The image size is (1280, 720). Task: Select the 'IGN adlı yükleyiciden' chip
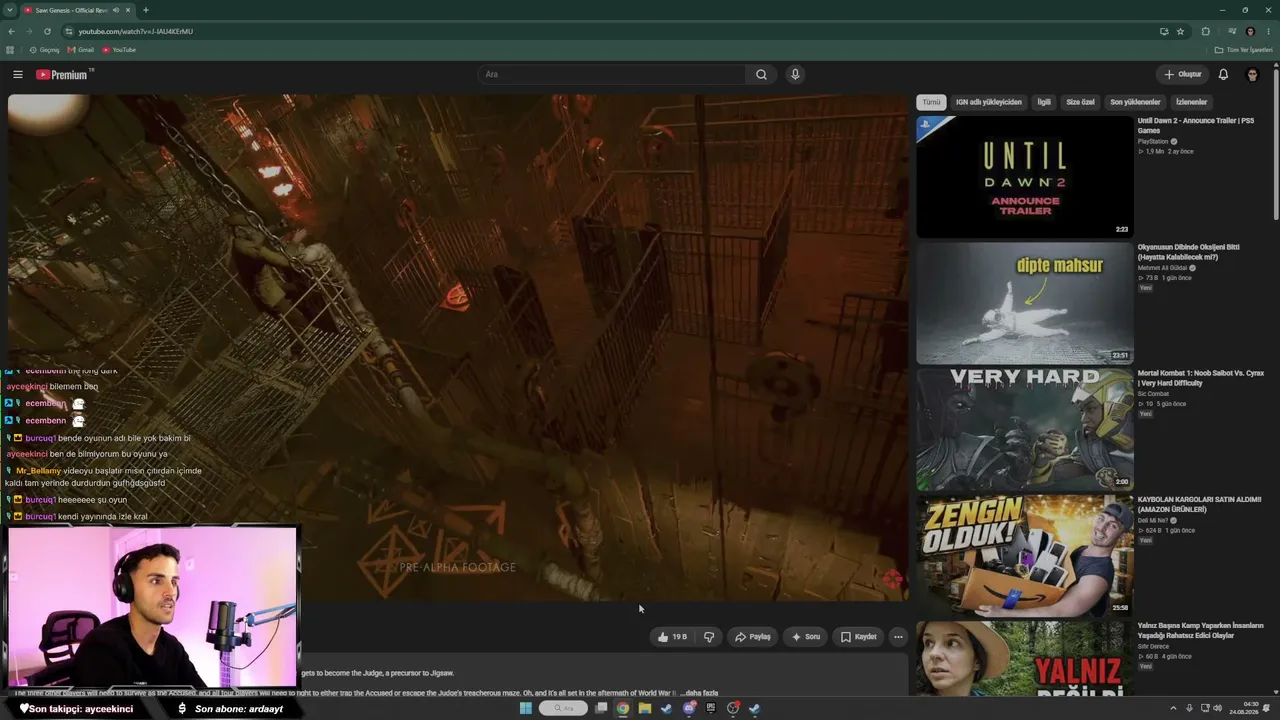coord(989,102)
